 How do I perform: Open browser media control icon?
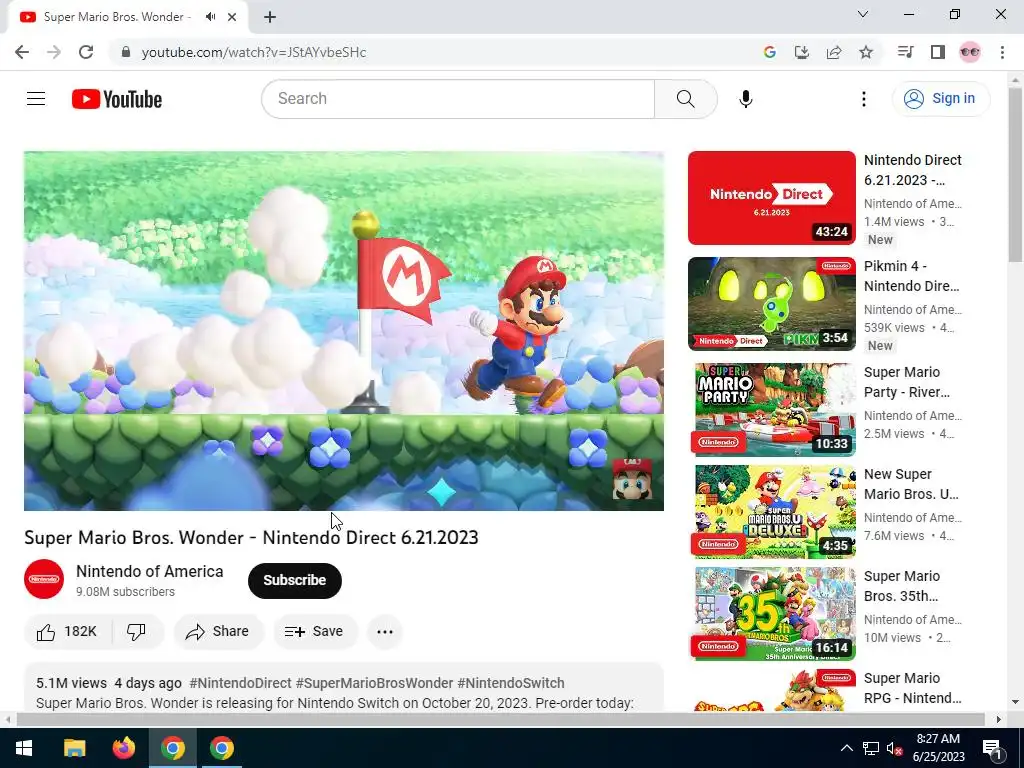coord(905,52)
